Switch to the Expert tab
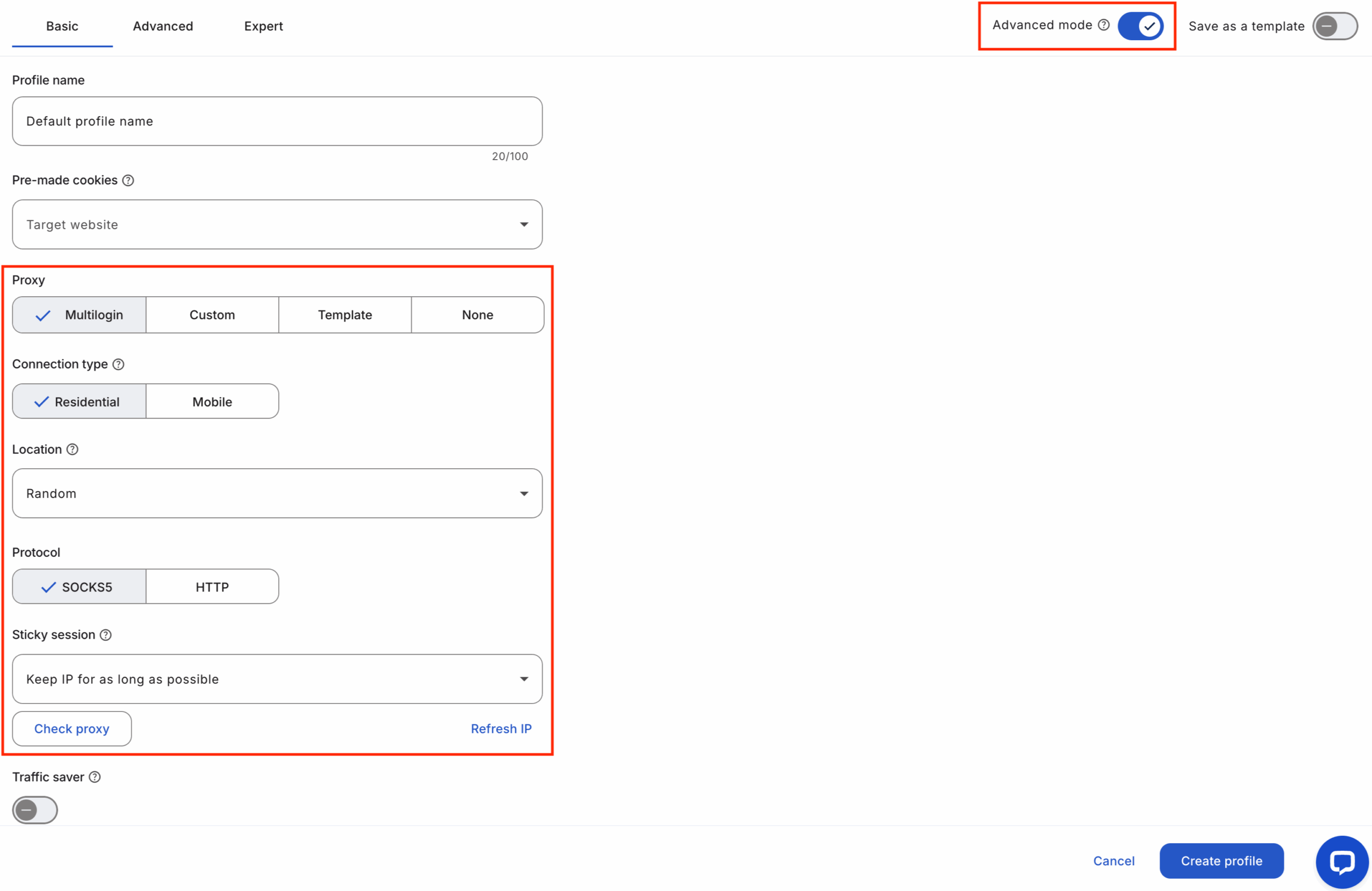This screenshot has height=891, width=1372. click(x=264, y=26)
